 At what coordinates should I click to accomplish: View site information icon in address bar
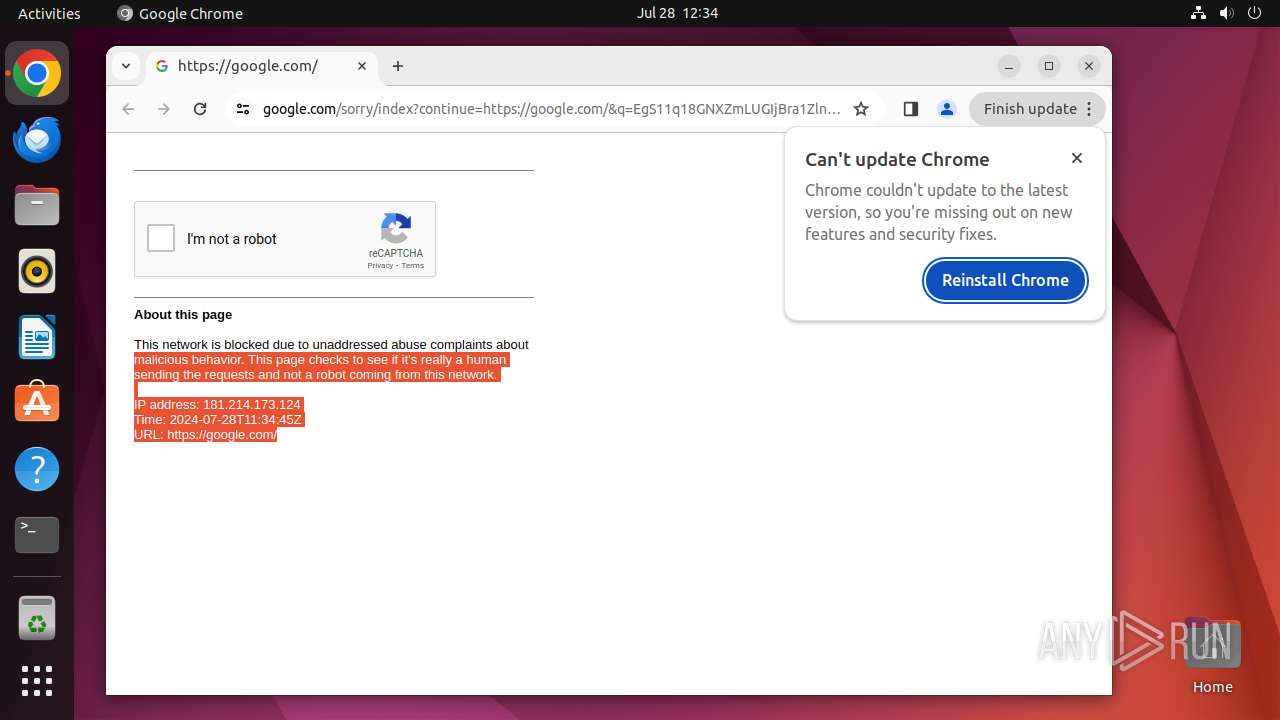(242, 109)
